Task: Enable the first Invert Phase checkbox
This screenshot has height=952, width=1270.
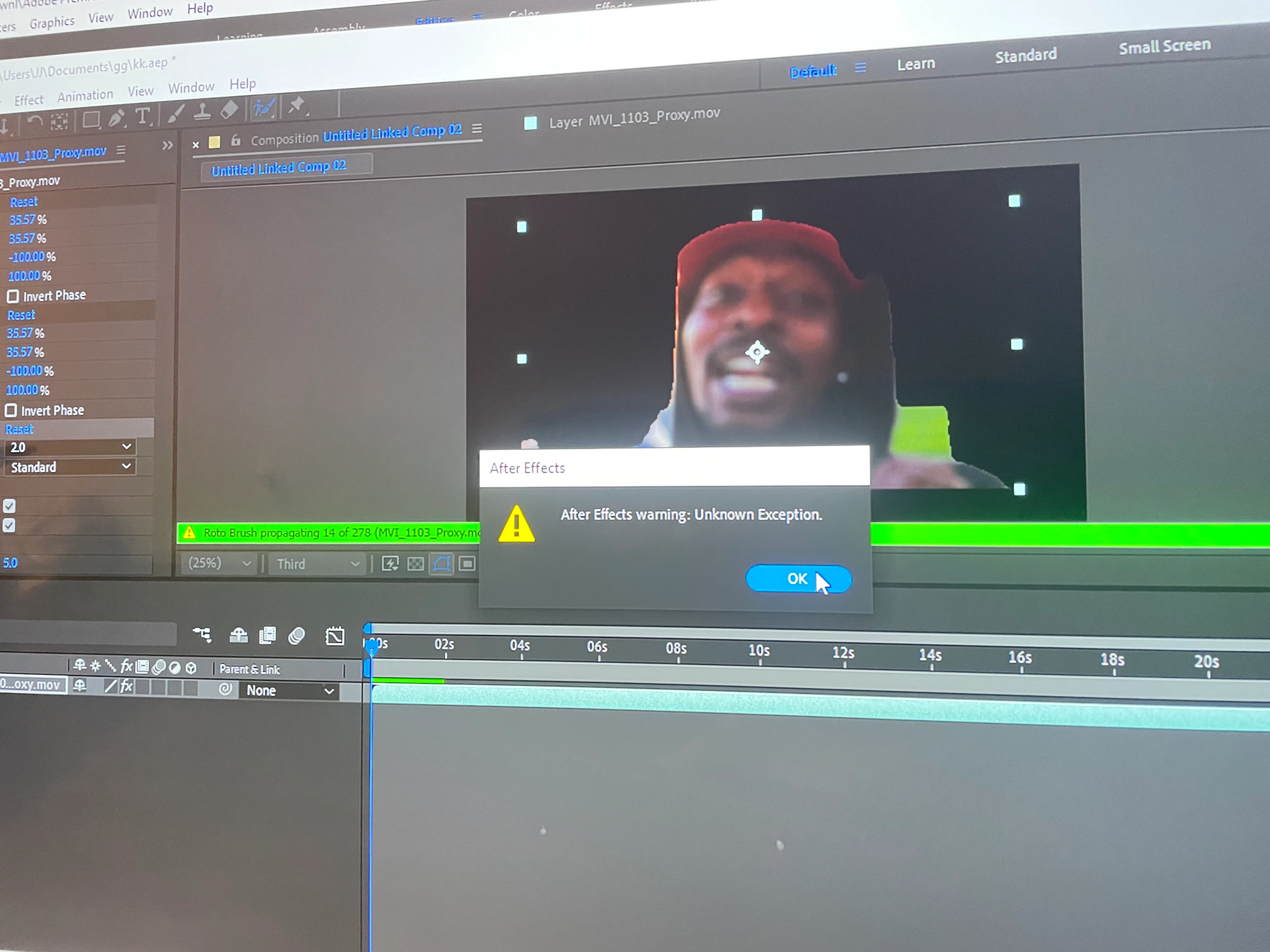Action: coord(13,297)
